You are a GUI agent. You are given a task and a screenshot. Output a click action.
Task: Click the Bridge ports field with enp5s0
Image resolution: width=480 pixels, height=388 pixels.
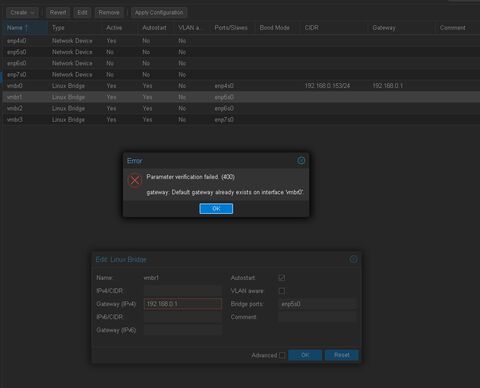318,304
